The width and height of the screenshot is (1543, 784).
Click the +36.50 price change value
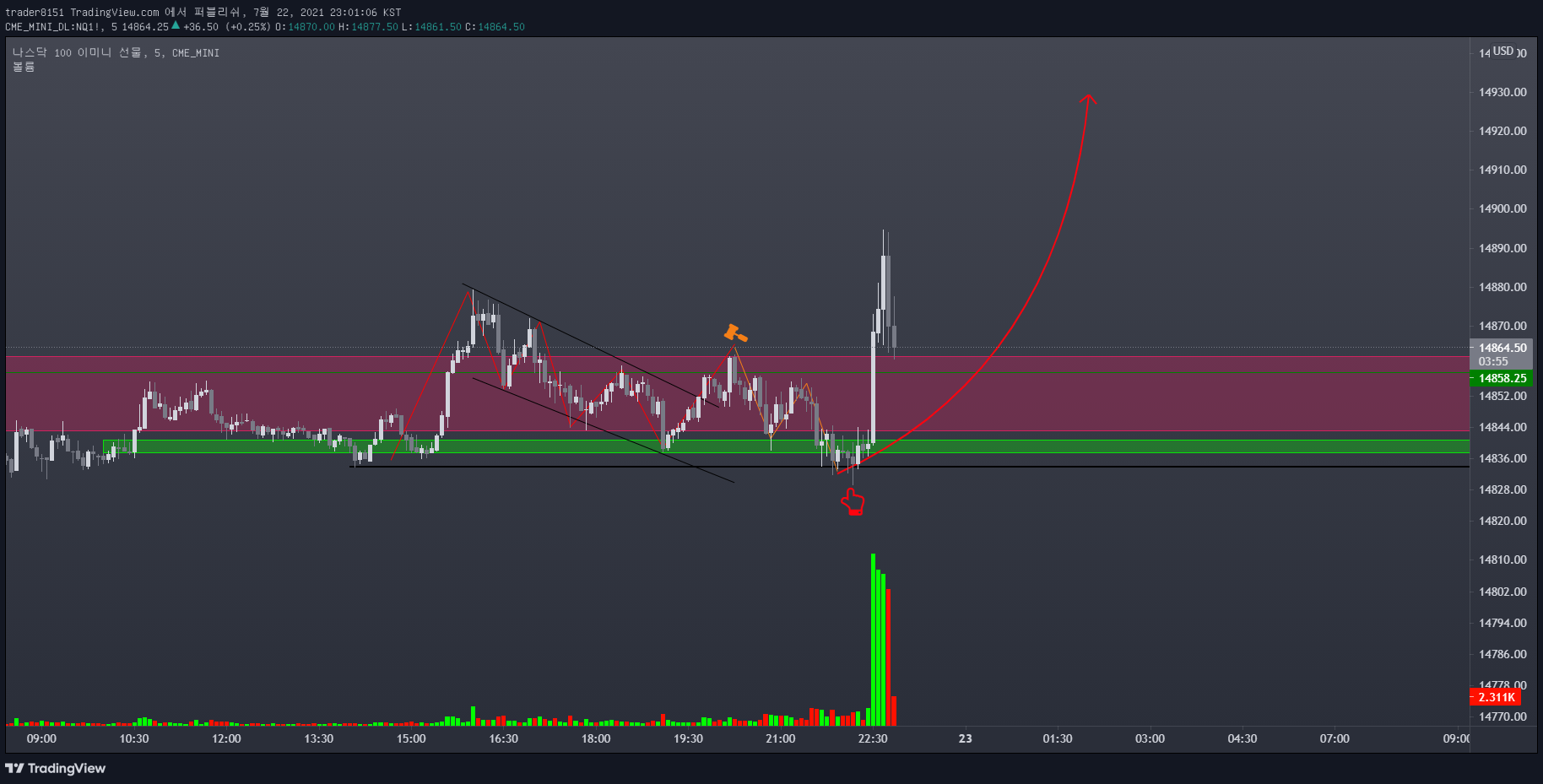tap(201, 27)
